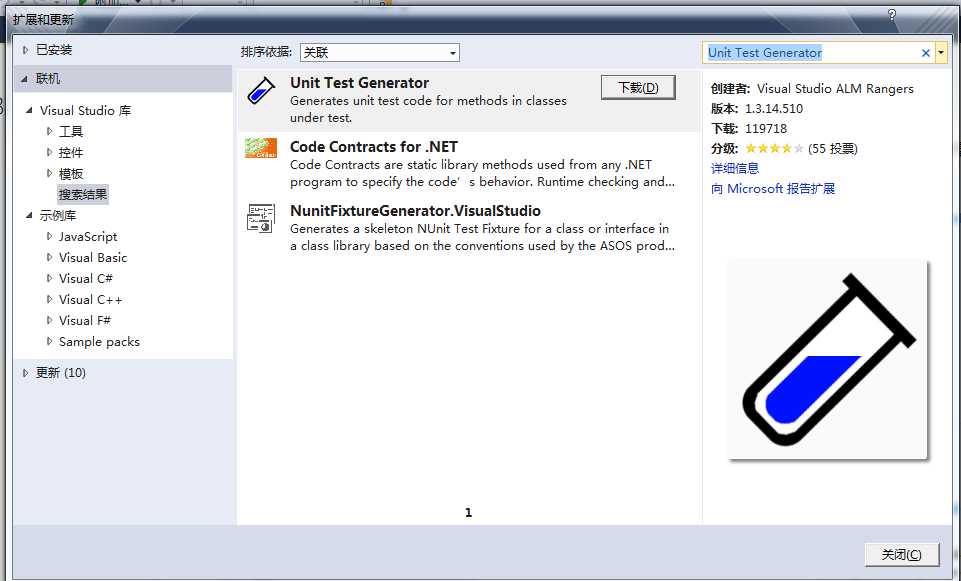Open the 排序依据 sort dropdown

click(379, 53)
